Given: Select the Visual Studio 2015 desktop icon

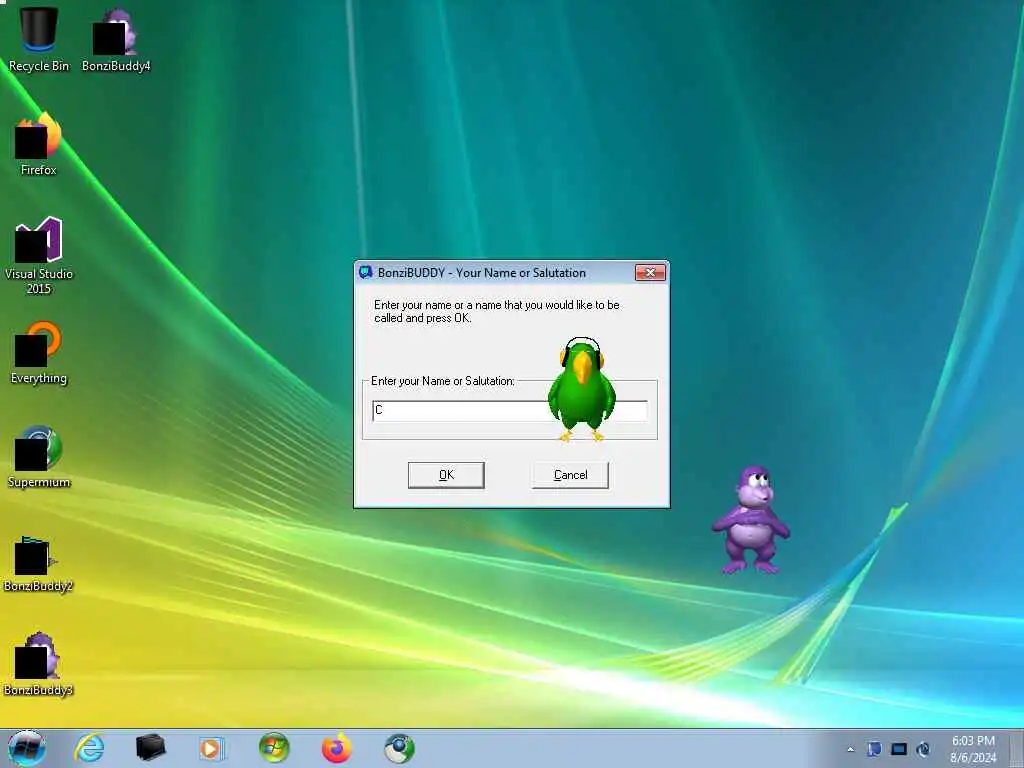Looking at the screenshot, I should click(39, 255).
